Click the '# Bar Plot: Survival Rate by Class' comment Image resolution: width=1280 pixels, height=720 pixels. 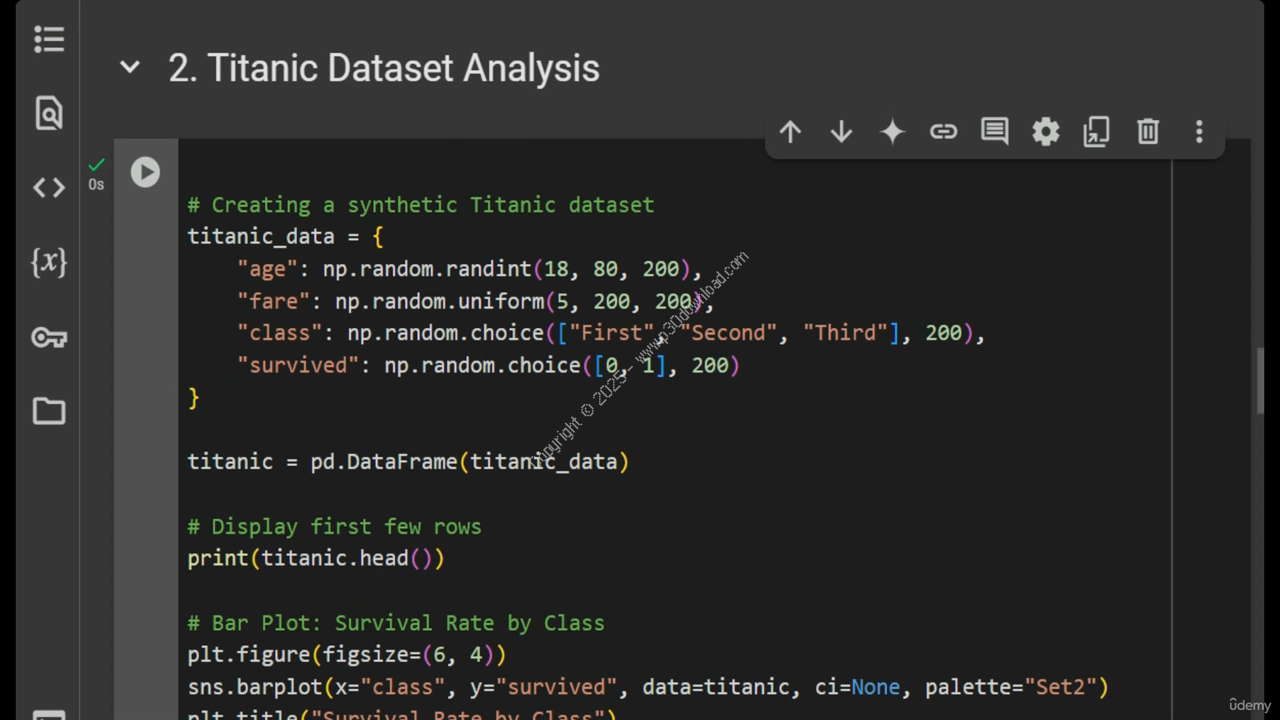396,623
